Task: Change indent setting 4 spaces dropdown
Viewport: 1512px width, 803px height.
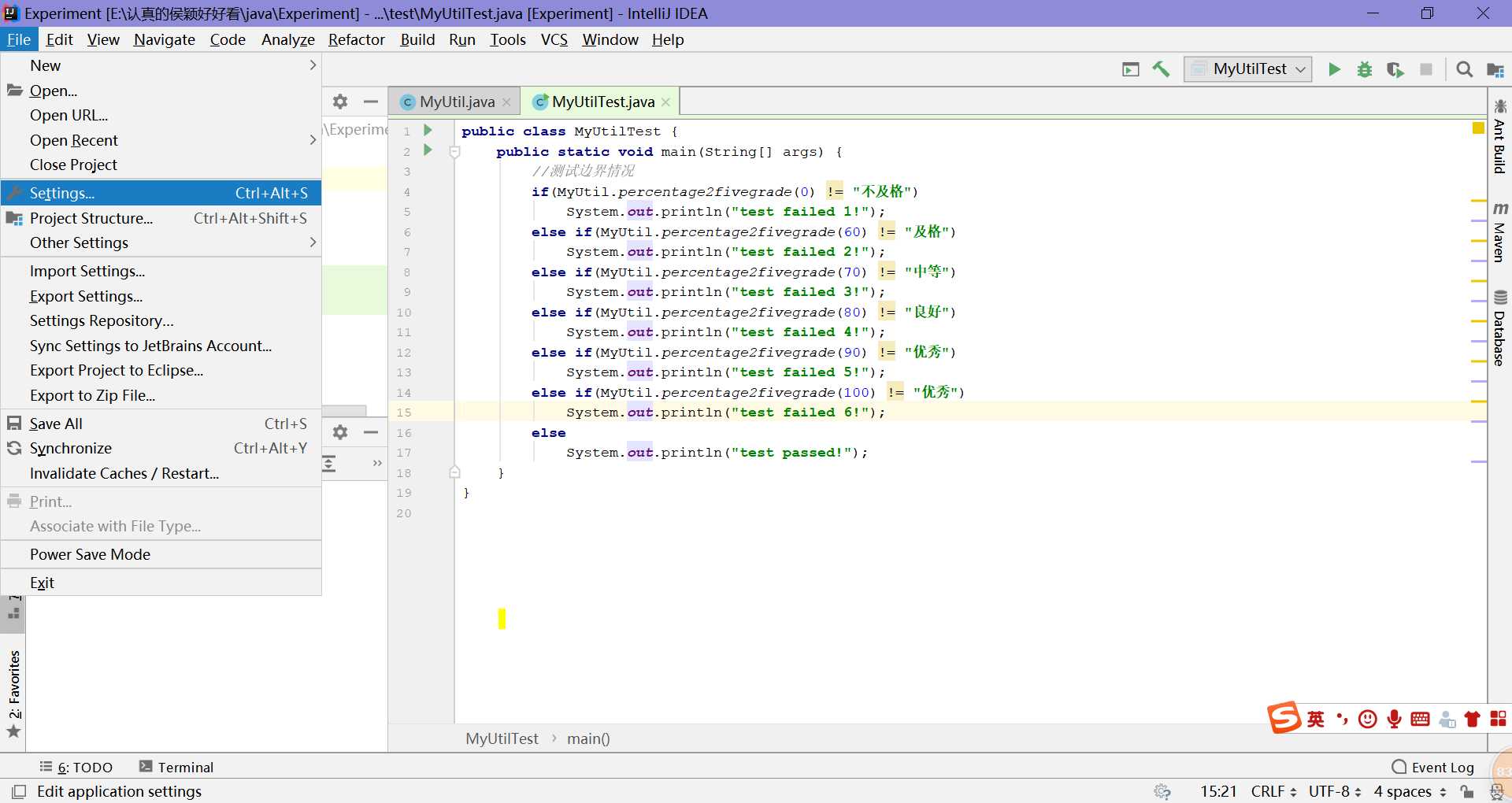Action: tap(1410, 791)
